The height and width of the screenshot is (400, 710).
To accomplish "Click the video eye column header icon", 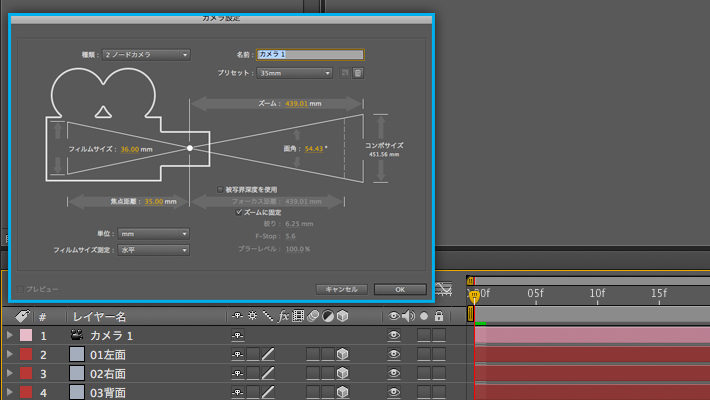I will (393, 316).
